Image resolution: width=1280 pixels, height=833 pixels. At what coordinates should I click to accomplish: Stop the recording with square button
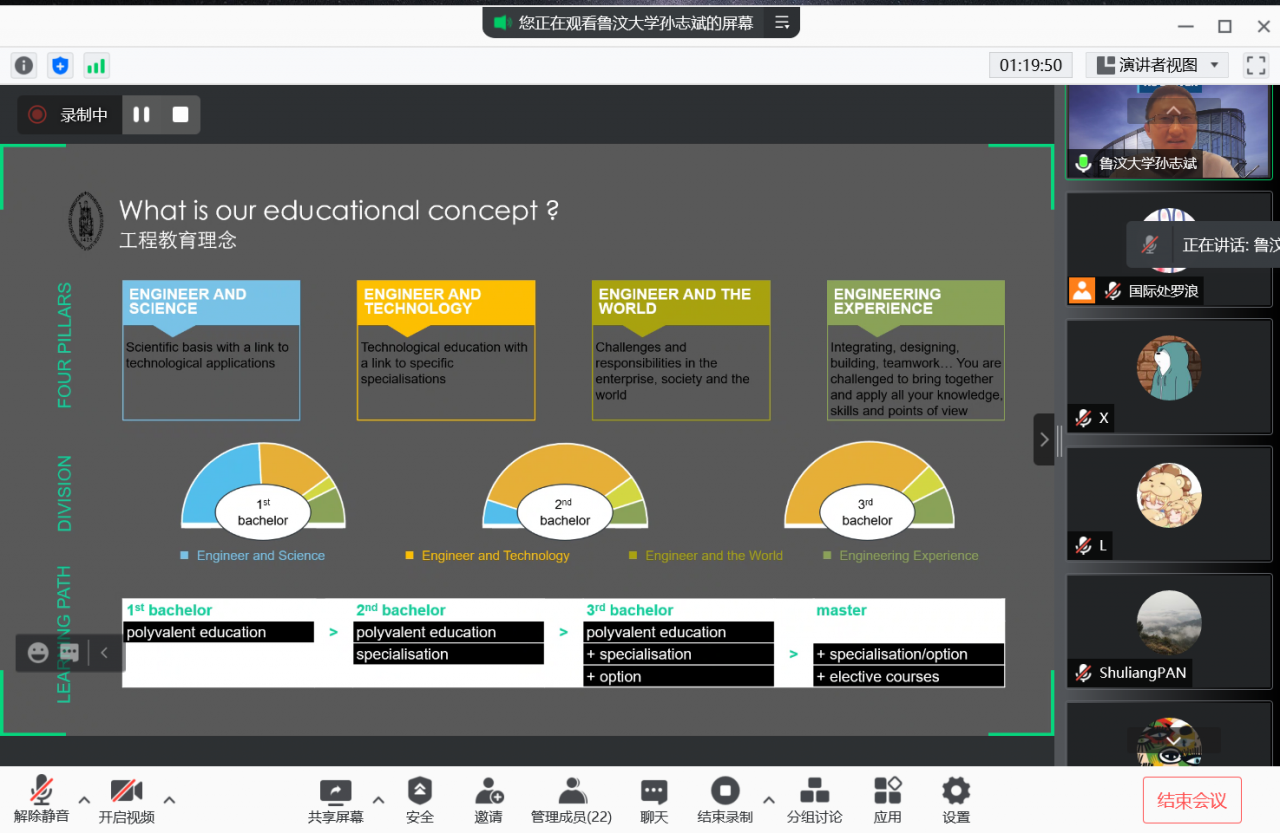(x=181, y=115)
